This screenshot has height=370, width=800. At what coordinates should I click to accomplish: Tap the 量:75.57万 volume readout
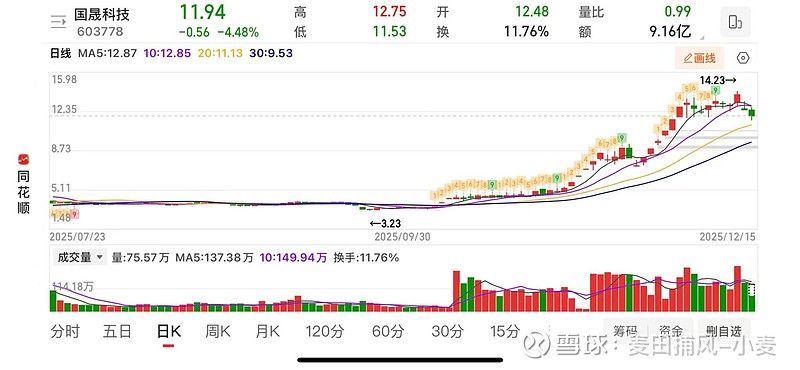pyautogui.click(x=140, y=258)
